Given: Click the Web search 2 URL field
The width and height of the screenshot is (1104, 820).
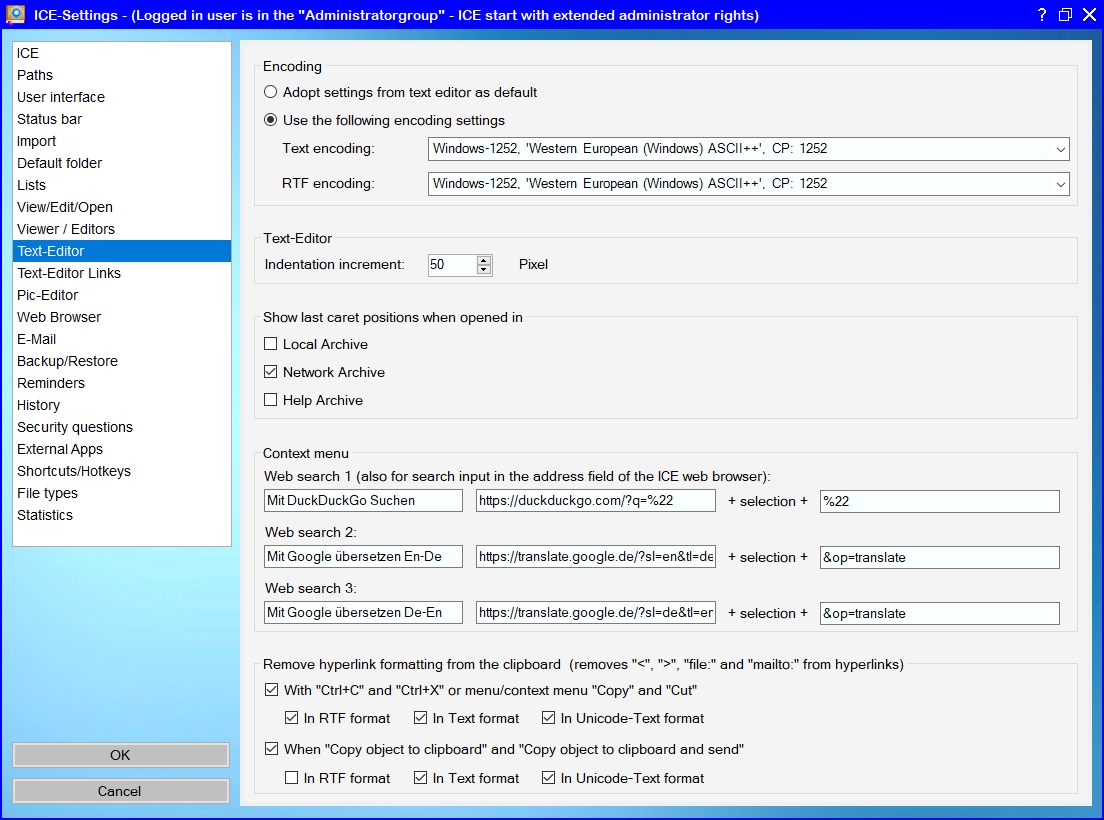Looking at the screenshot, I should [x=595, y=557].
